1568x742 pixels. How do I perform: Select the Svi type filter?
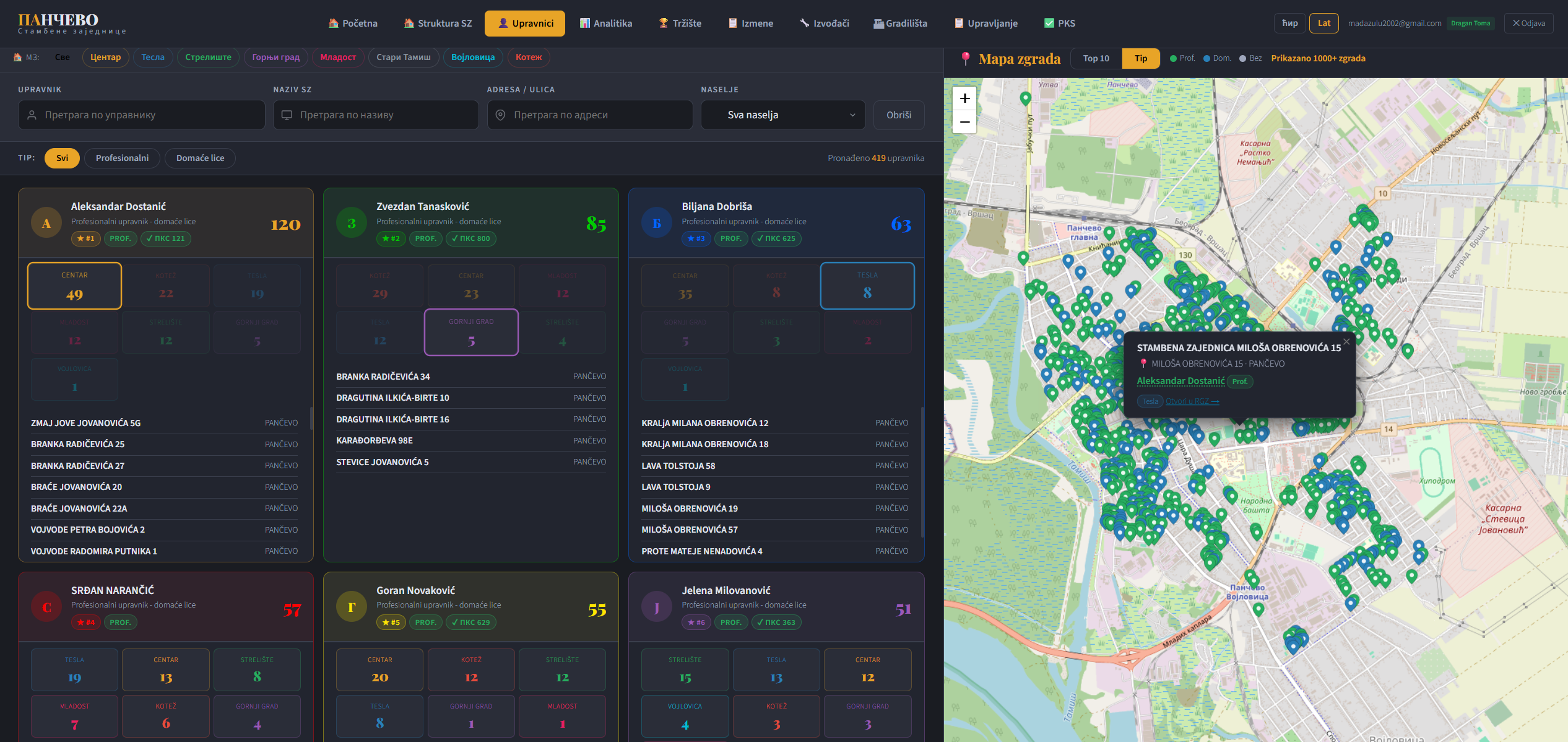pyautogui.click(x=62, y=159)
